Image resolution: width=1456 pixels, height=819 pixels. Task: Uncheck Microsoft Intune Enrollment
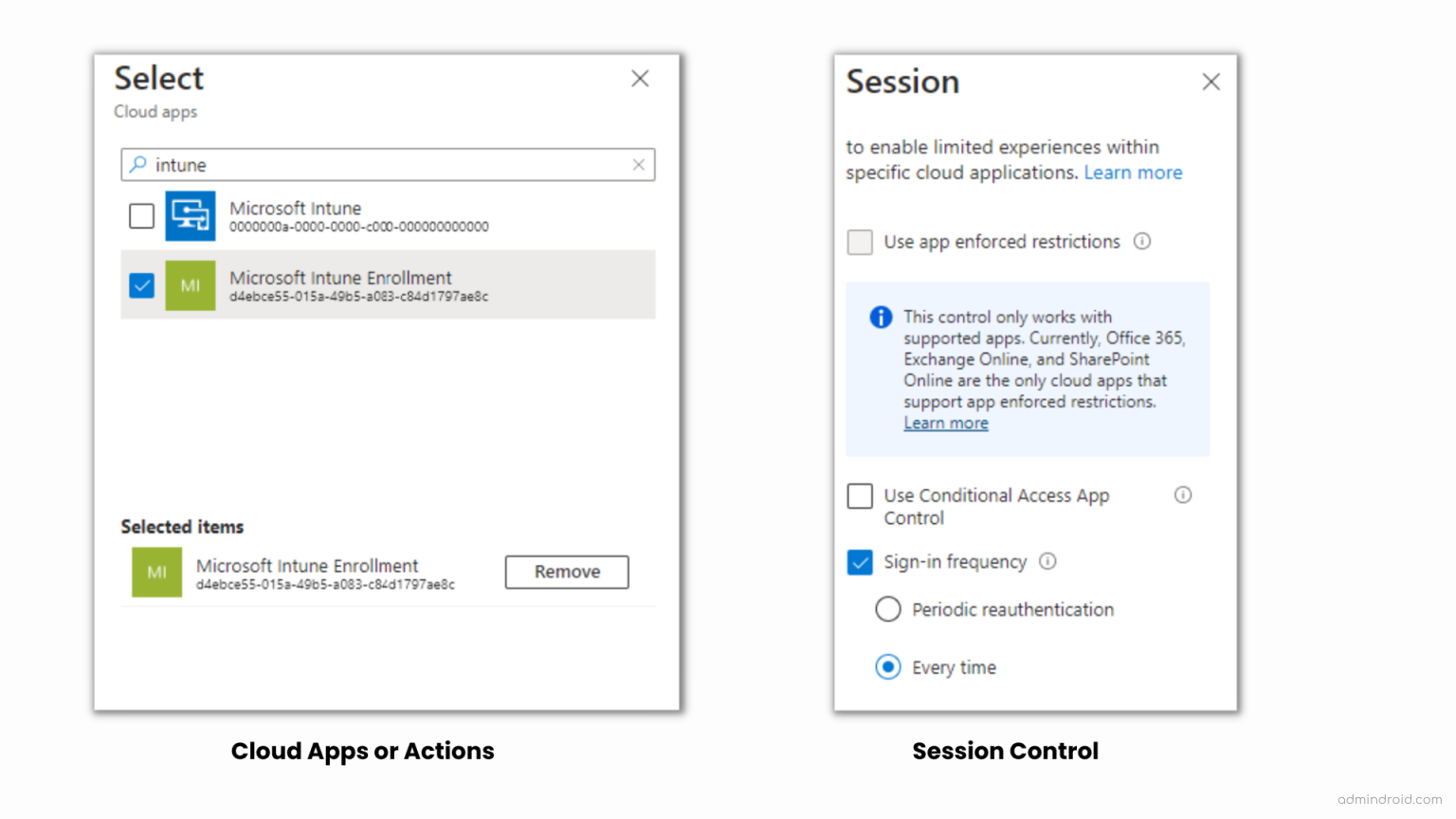pyautogui.click(x=141, y=285)
